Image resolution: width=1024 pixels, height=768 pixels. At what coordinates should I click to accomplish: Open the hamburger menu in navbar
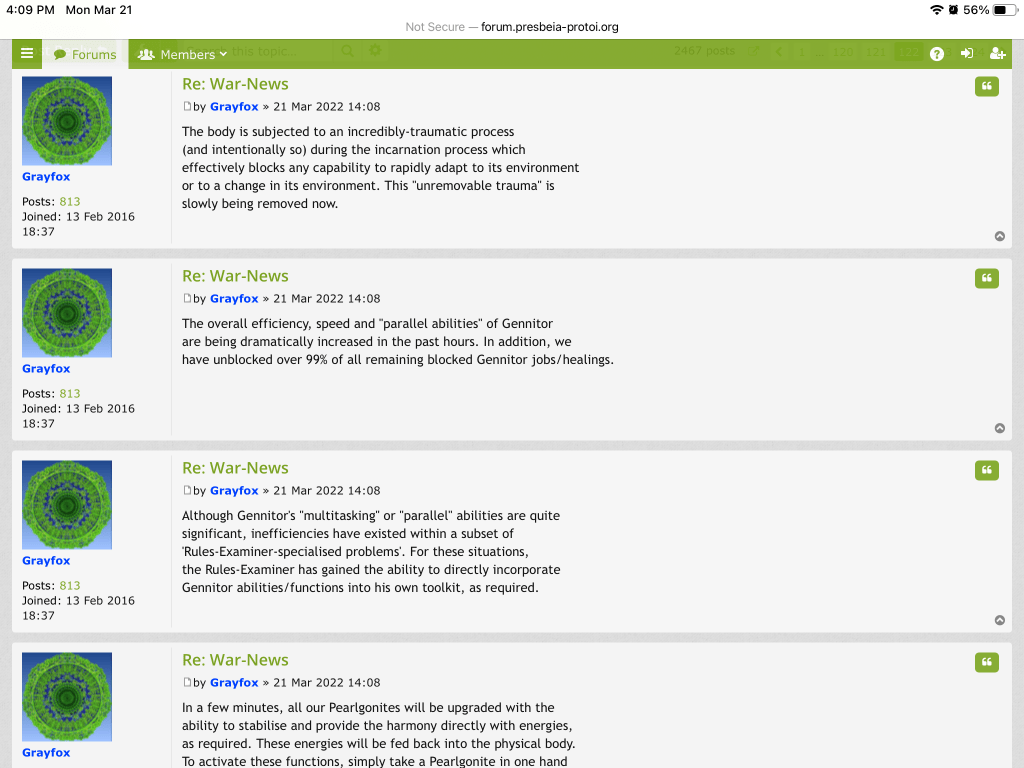tap(27, 54)
